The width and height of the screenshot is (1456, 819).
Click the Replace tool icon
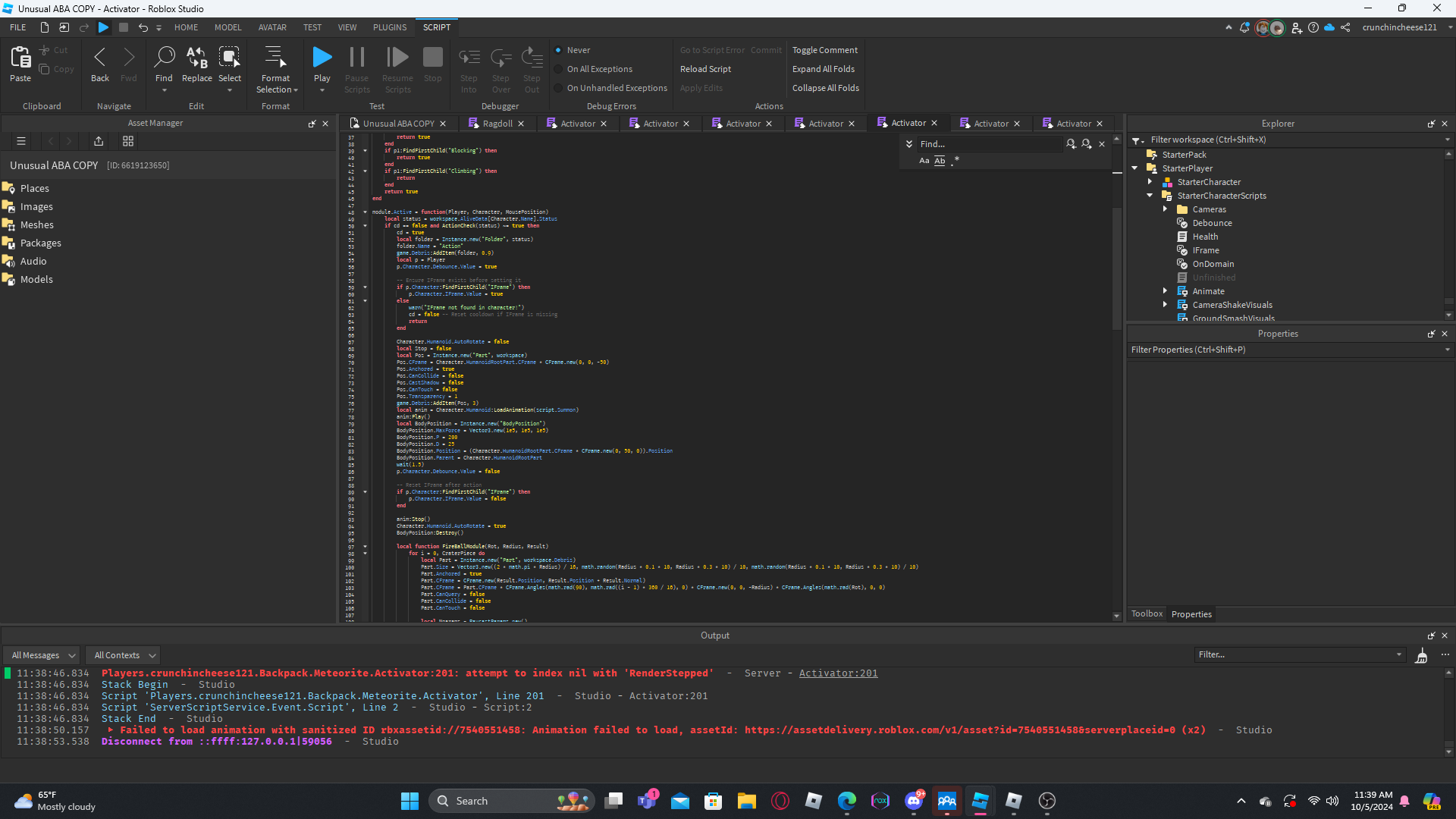196,58
